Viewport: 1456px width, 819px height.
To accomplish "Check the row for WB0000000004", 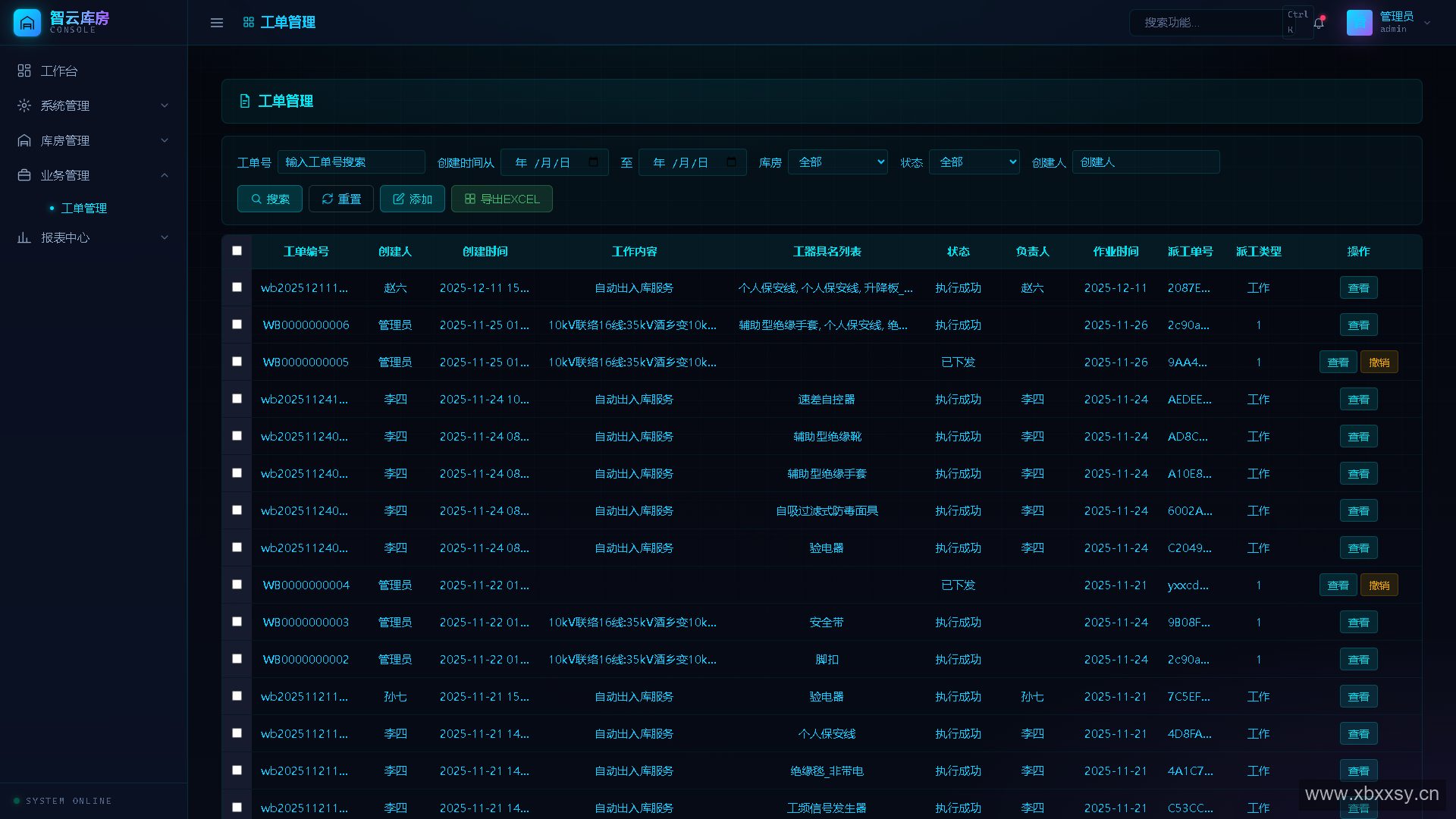I will click(237, 585).
